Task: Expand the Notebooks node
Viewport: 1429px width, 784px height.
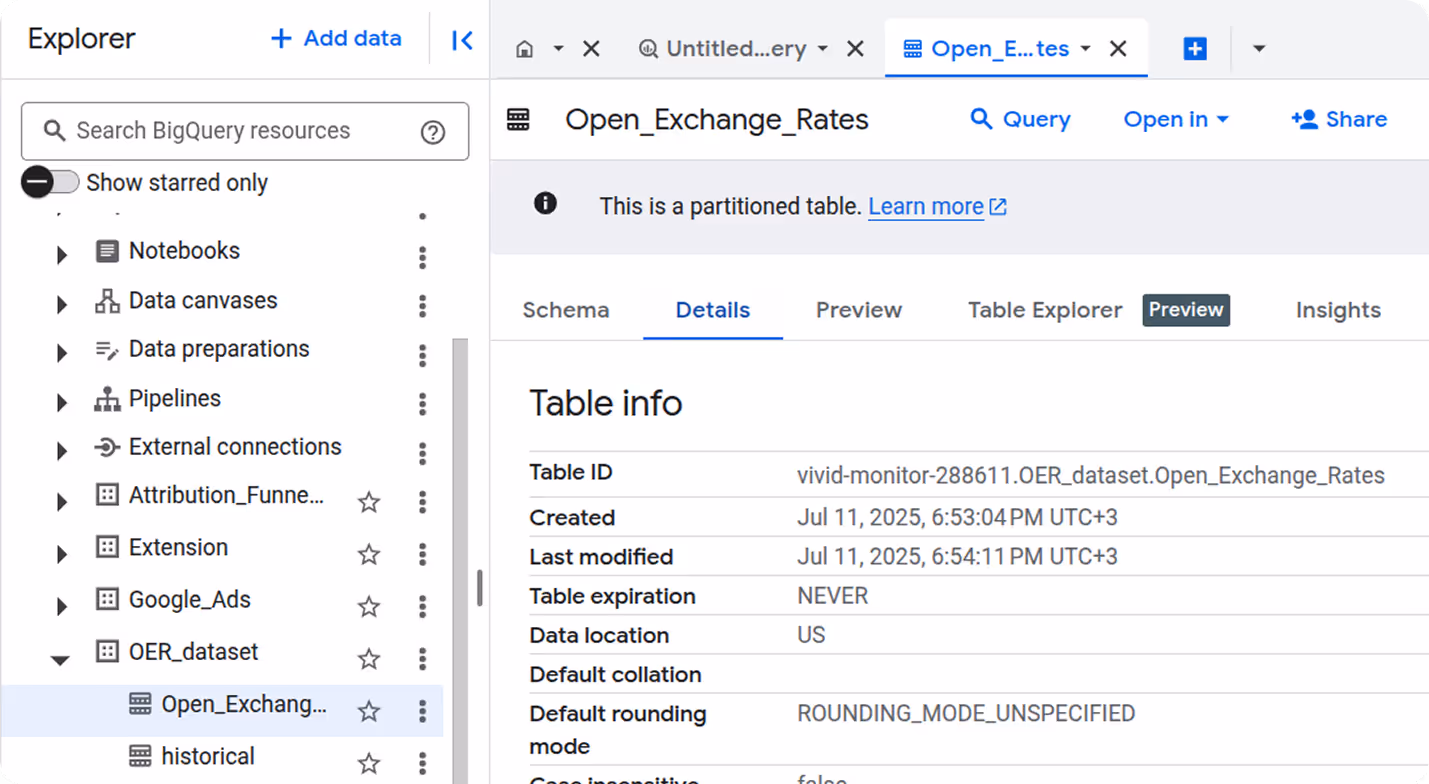Action: point(62,255)
